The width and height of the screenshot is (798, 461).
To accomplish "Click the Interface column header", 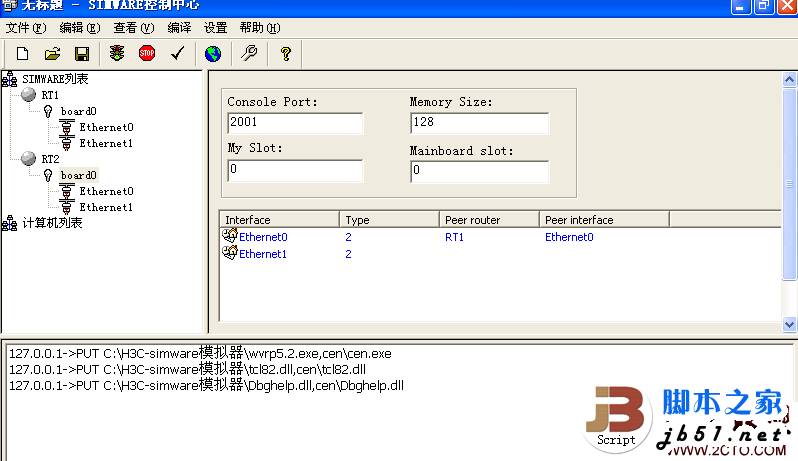I will (279, 220).
